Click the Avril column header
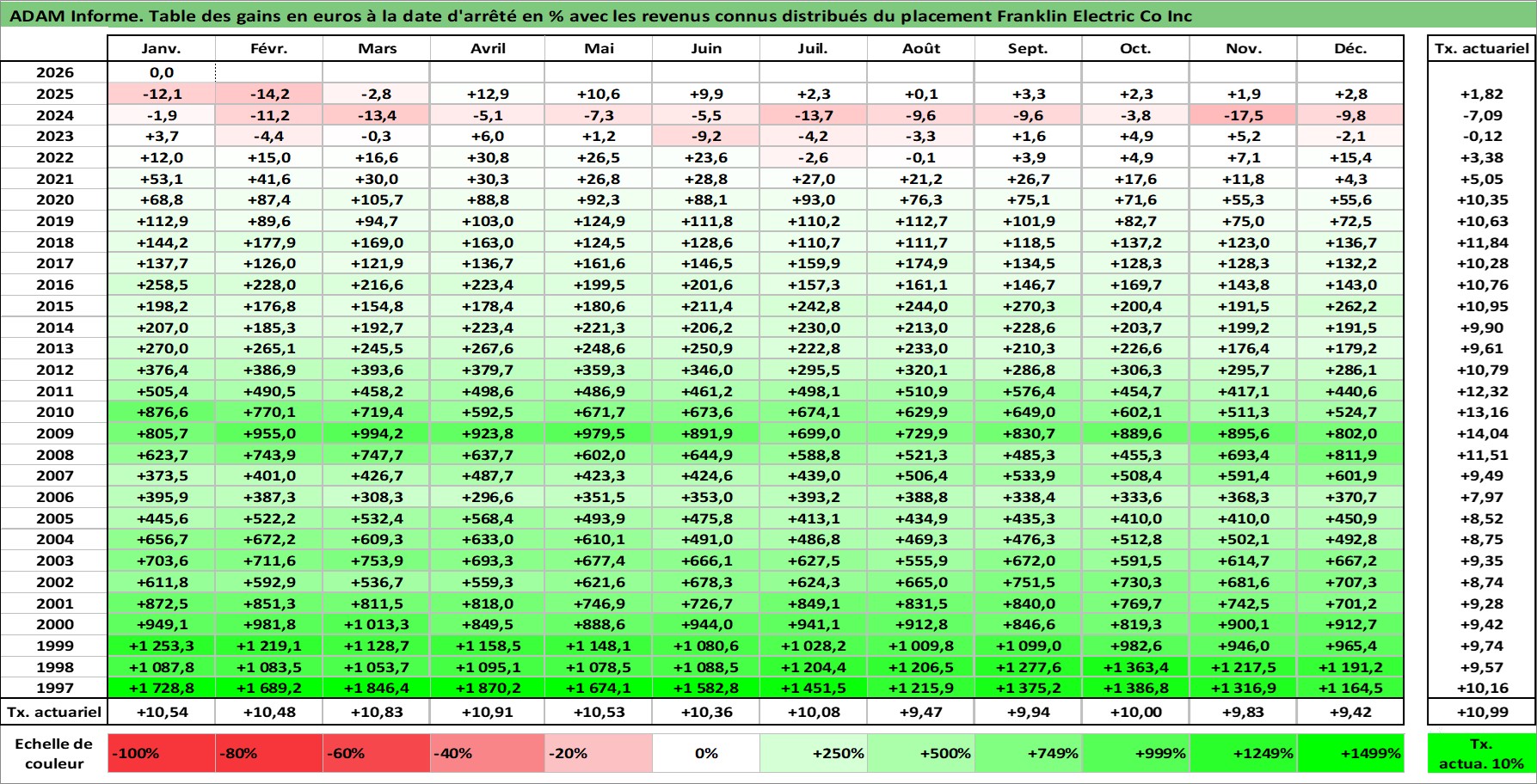The width and height of the screenshot is (1537, 784). pyautogui.click(x=488, y=48)
